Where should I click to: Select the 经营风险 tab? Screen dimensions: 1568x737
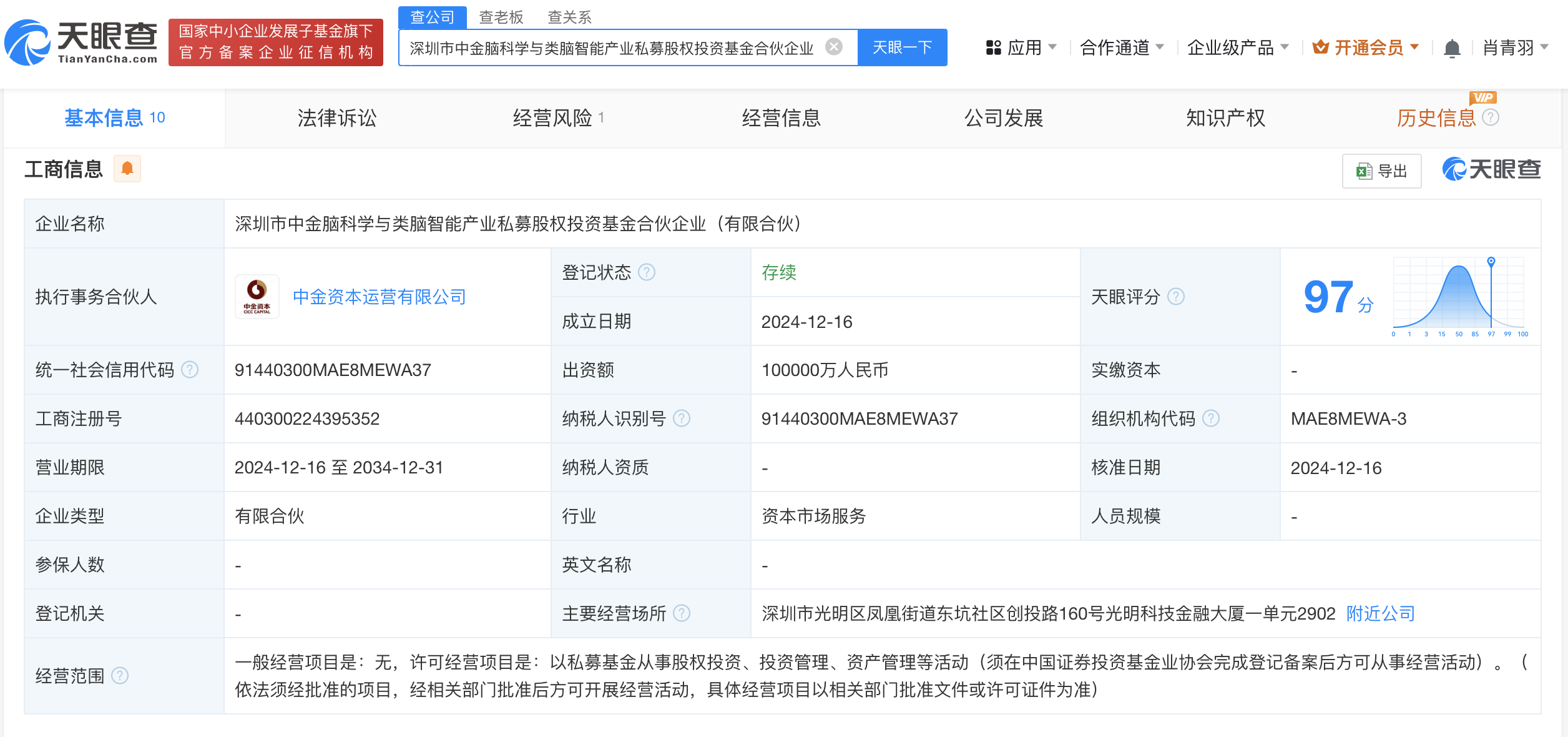(x=558, y=117)
